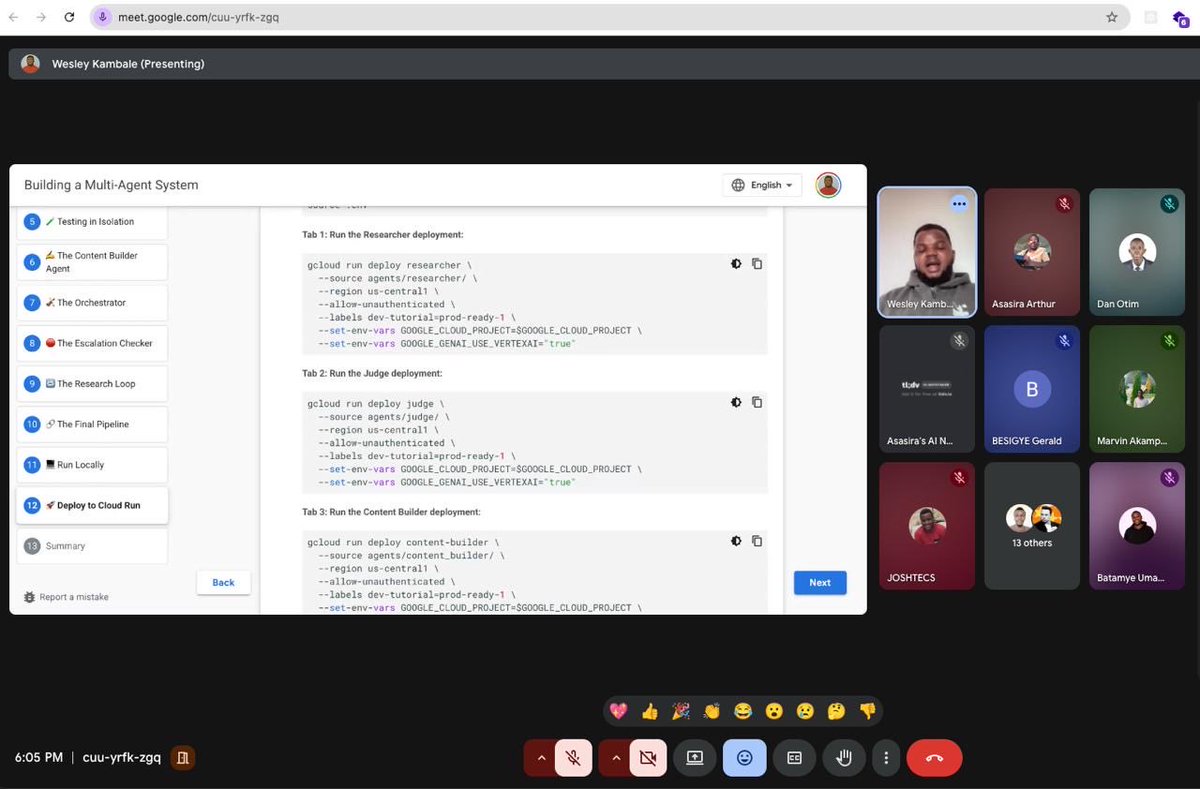Open options on Wesley Kambale's video tile

coord(959,203)
